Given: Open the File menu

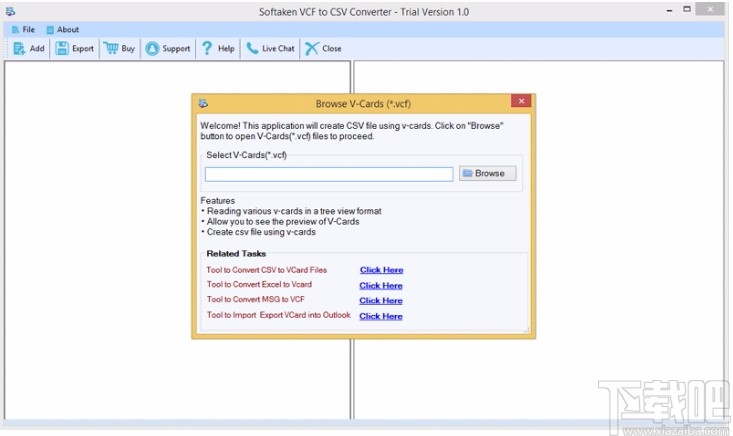Looking at the screenshot, I should point(23,29).
